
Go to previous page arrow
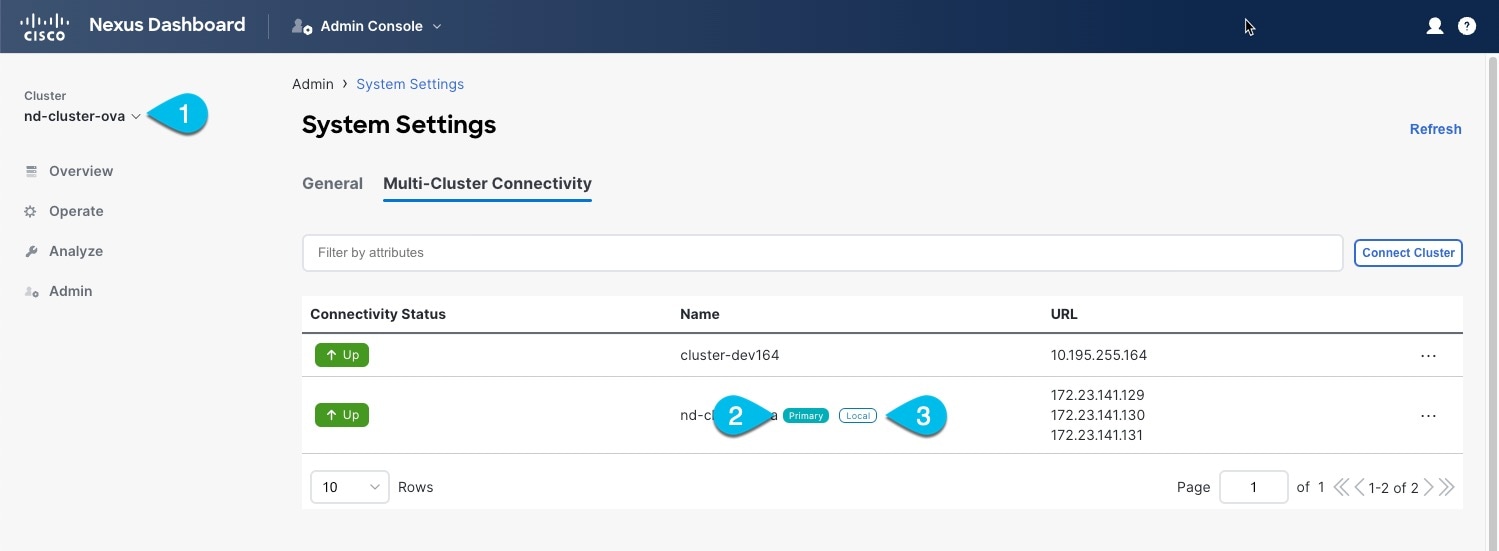pyautogui.click(x=1359, y=488)
